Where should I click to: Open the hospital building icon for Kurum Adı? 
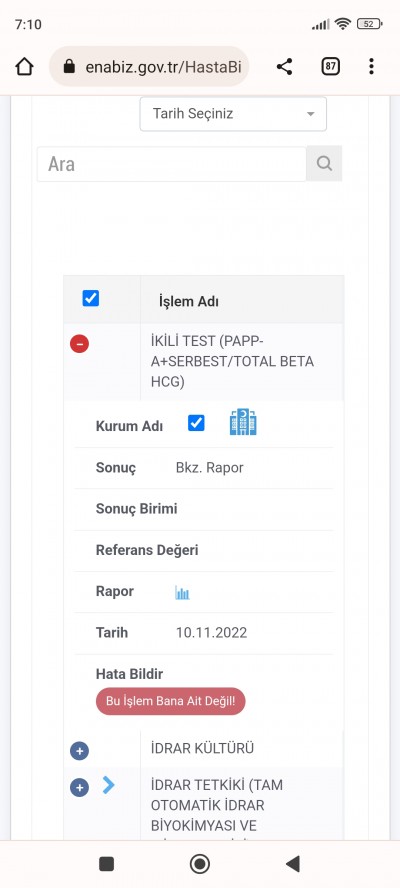tap(243, 422)
